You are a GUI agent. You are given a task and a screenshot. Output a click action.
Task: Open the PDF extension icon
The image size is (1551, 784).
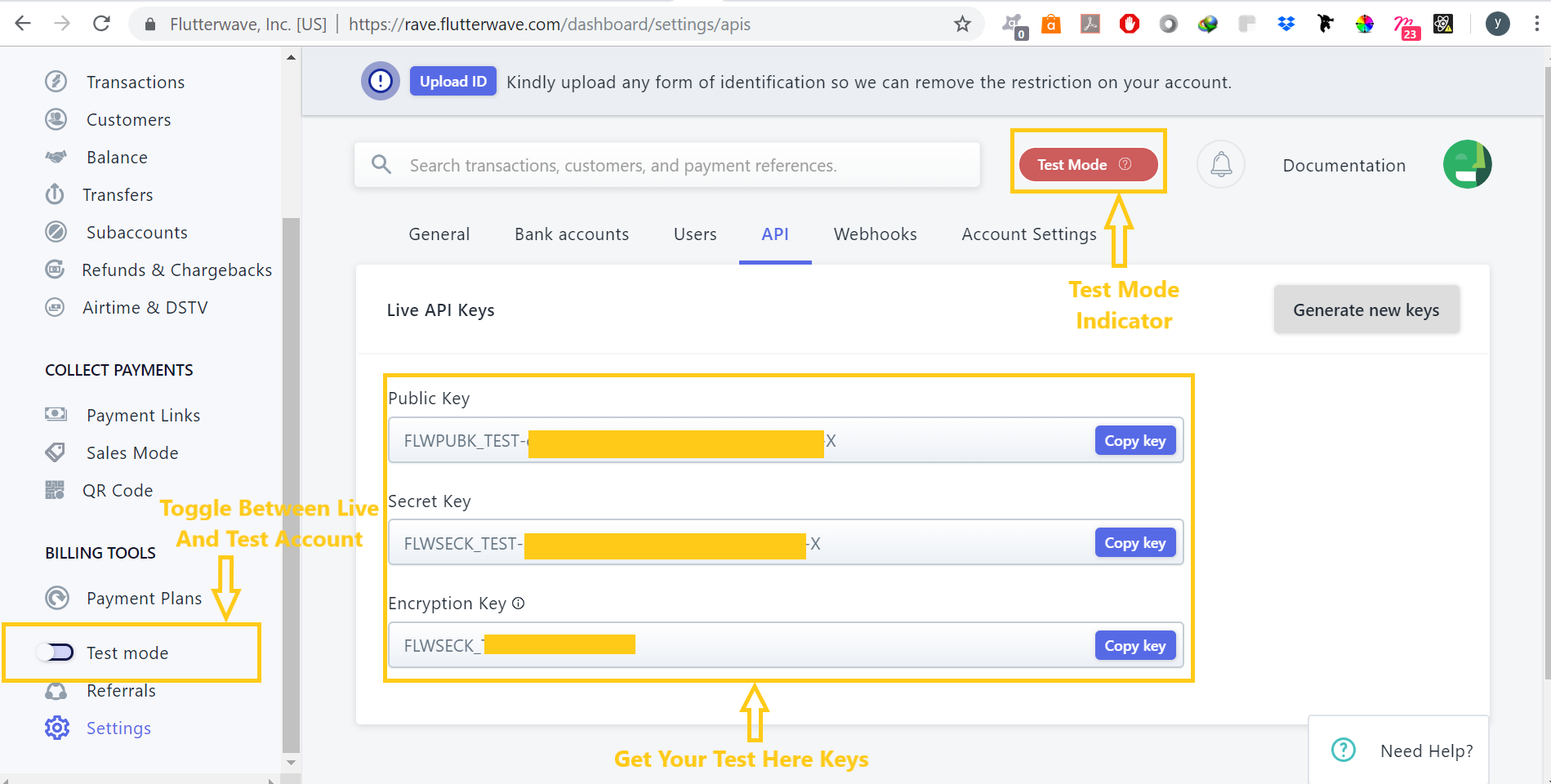click(1090, 24)
